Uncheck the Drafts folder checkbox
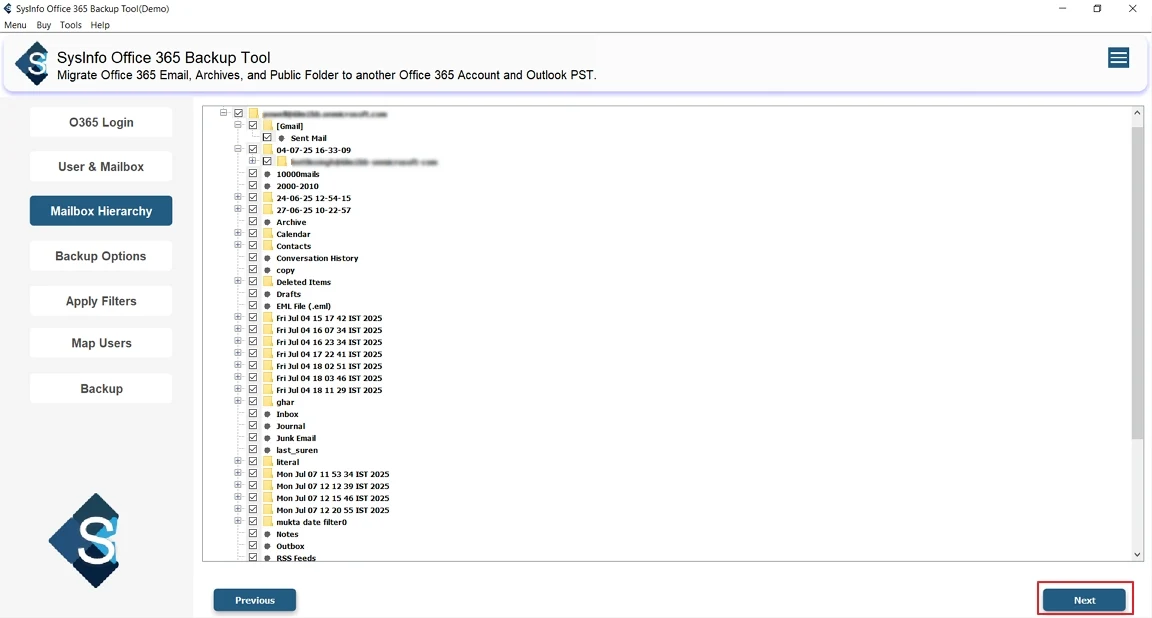The image size is (1152, 618). [x=253, y=294]
